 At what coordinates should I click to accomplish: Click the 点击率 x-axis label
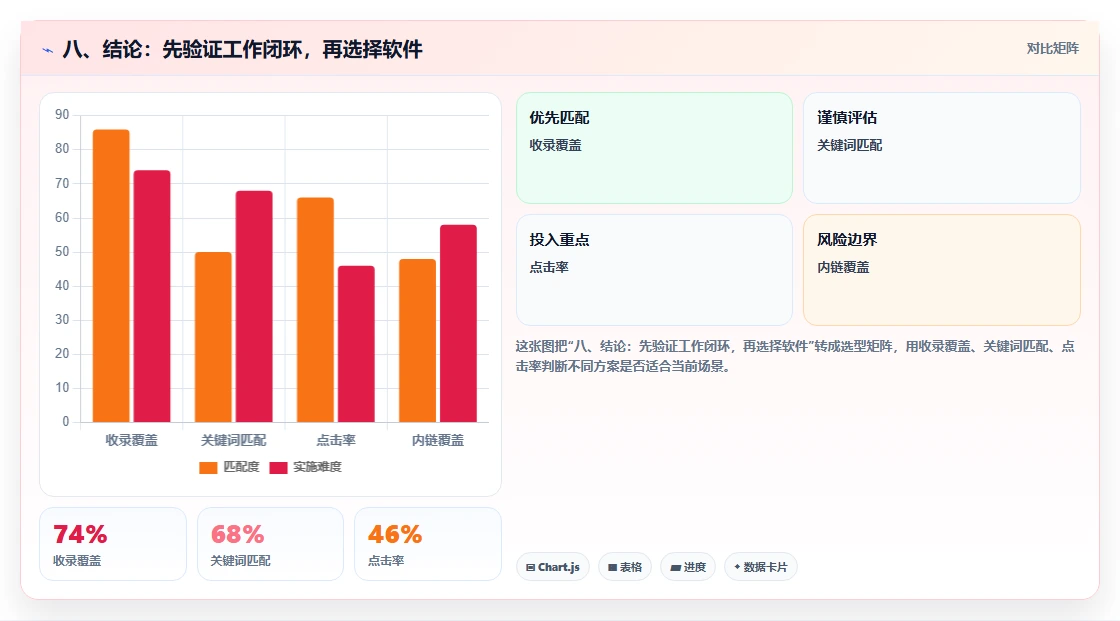336,440
